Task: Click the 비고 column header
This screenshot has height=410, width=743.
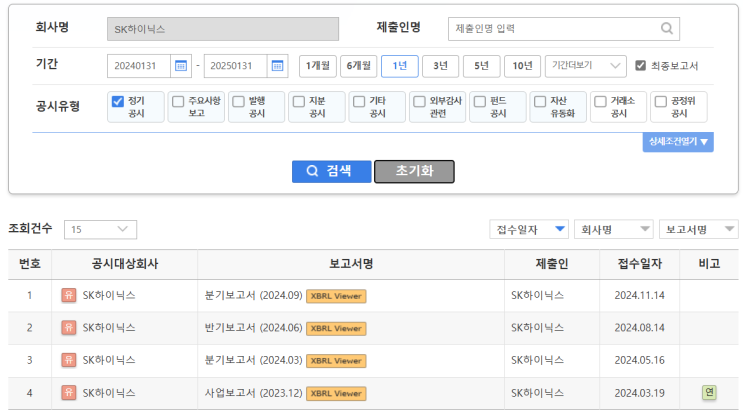Action: point(709,264)
